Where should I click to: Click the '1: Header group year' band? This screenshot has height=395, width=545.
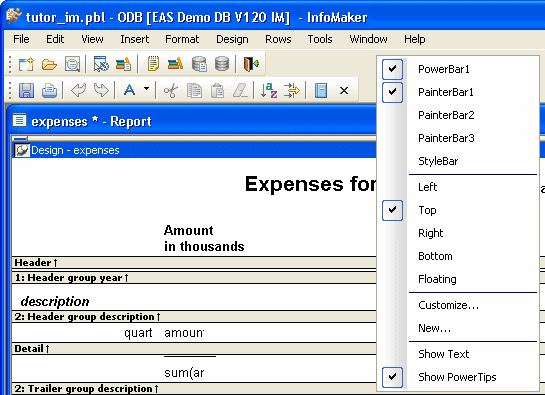[194, 278]
